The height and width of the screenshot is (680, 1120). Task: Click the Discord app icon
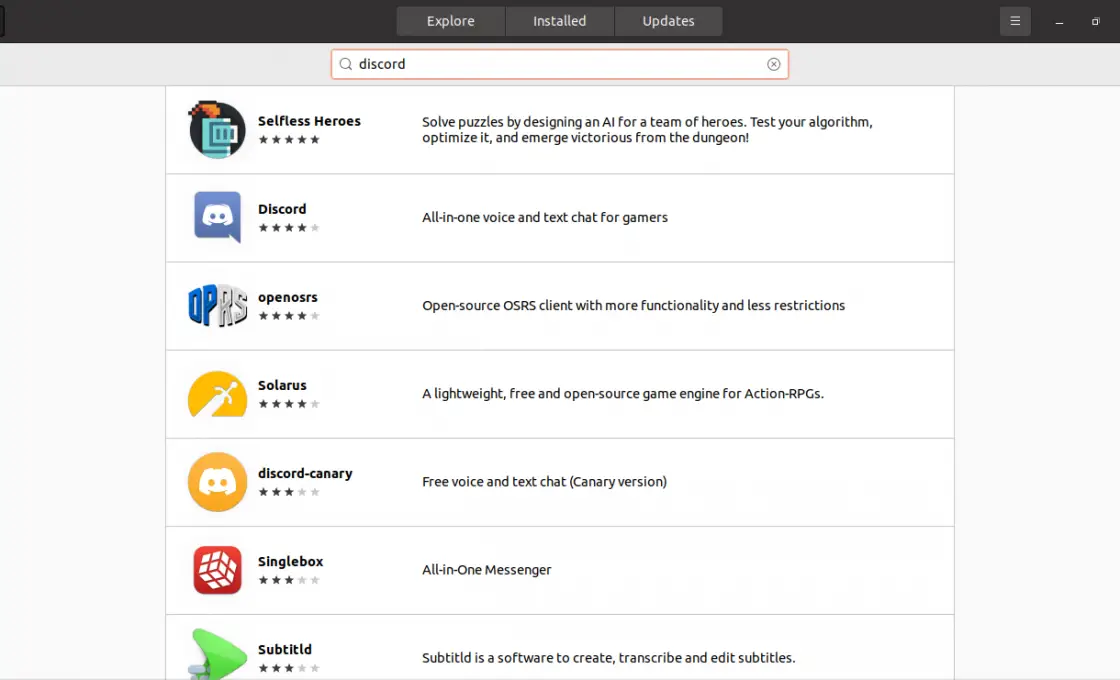coord(217,217)
